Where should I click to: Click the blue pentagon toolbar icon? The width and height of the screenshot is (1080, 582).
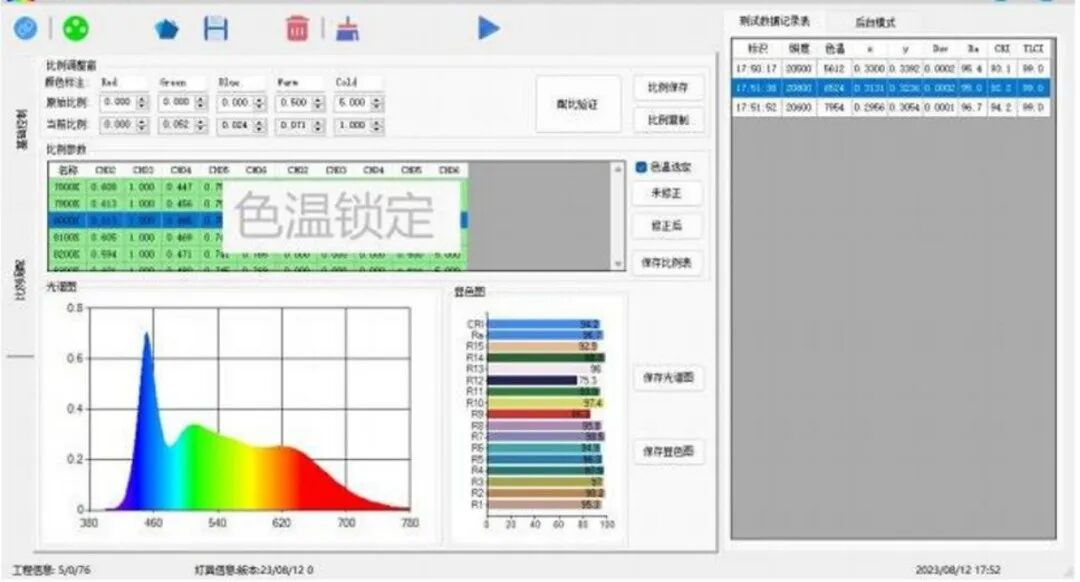coord(166,29)
